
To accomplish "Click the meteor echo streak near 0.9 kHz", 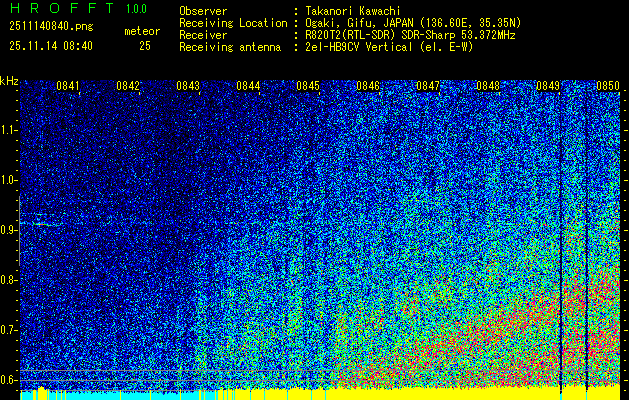I will [44, 224].
